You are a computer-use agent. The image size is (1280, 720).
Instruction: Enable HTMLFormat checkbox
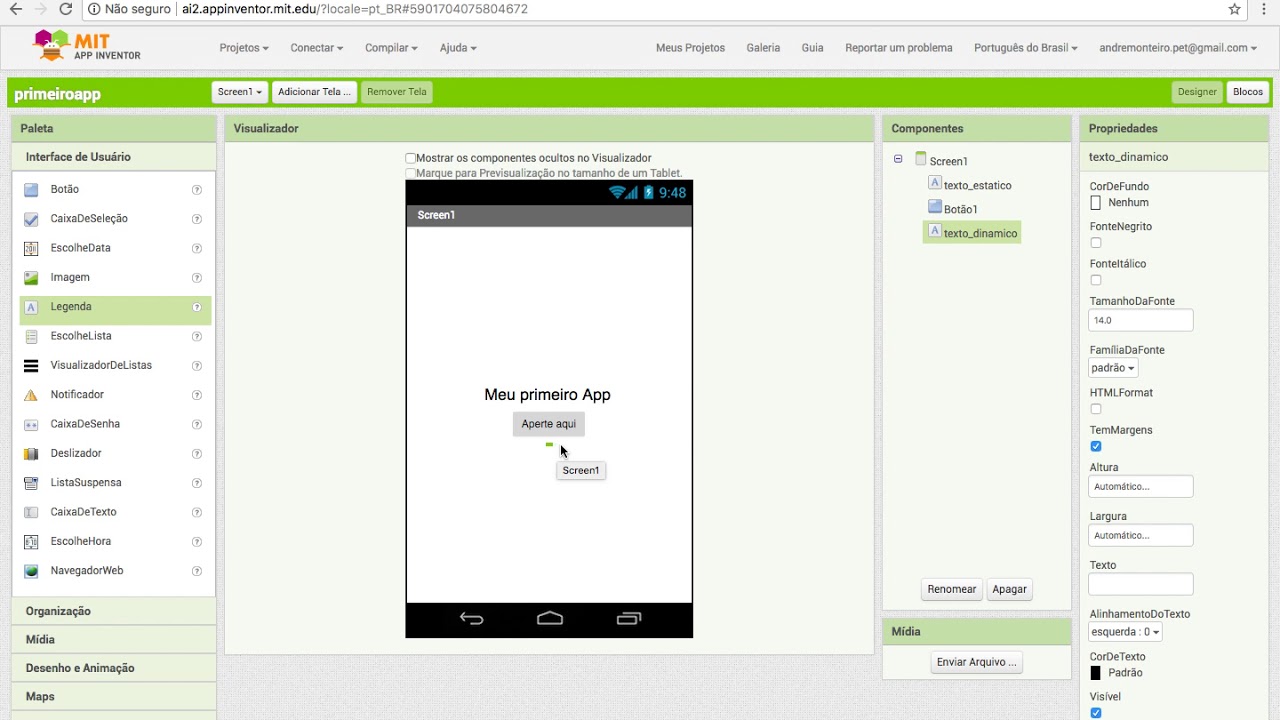point(1096,409)
